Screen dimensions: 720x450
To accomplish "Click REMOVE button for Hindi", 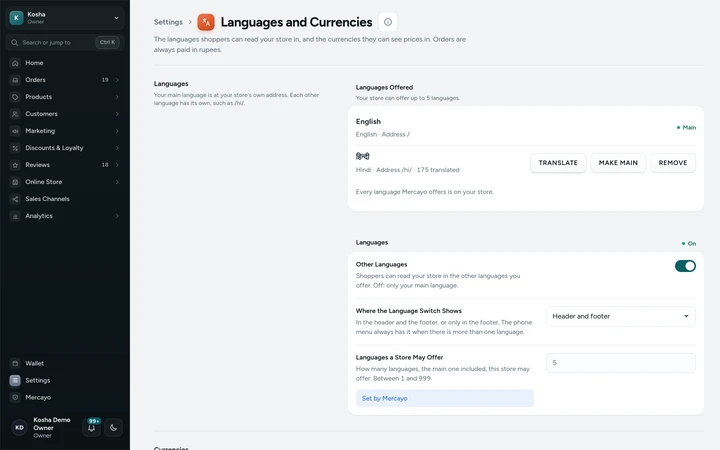I will (673, 163).
